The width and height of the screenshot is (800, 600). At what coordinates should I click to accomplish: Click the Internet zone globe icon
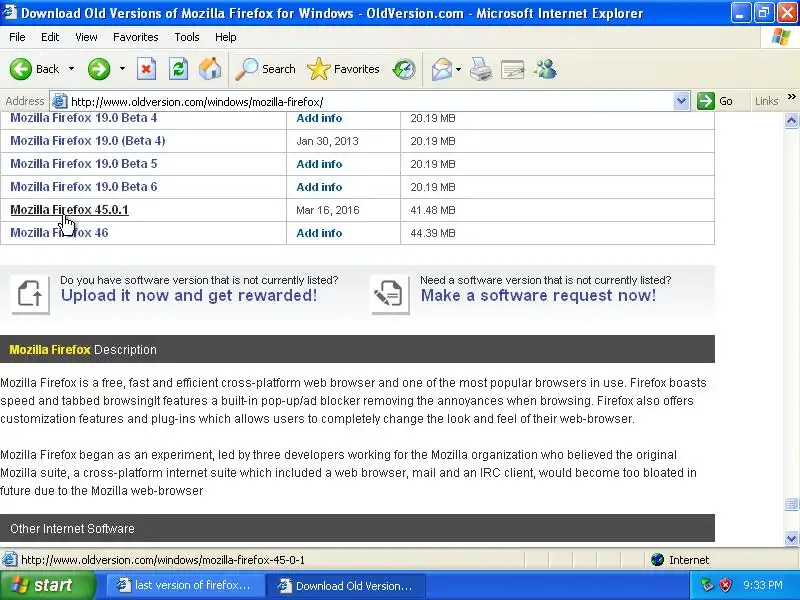click(658, 560)
